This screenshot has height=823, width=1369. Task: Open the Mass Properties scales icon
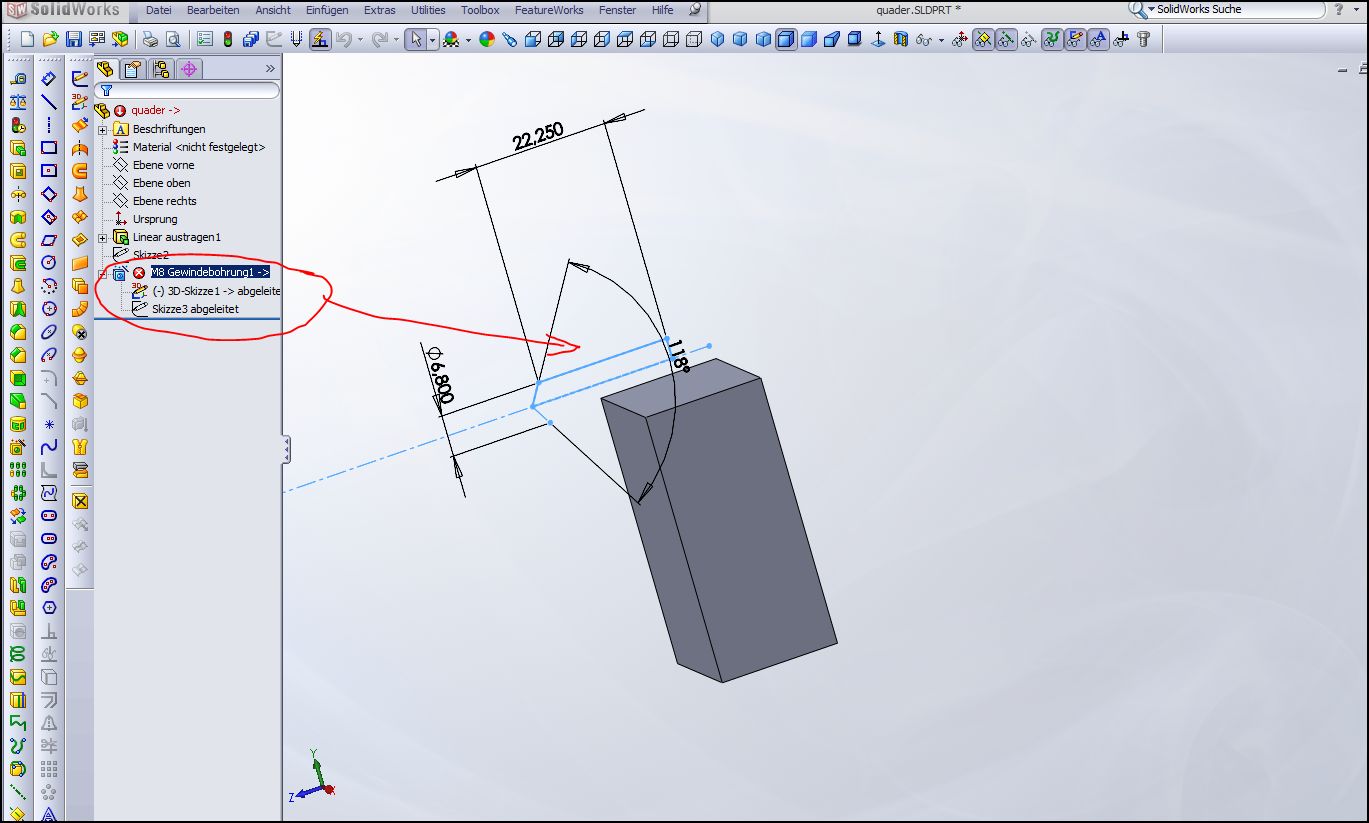[x=17, y=102]
